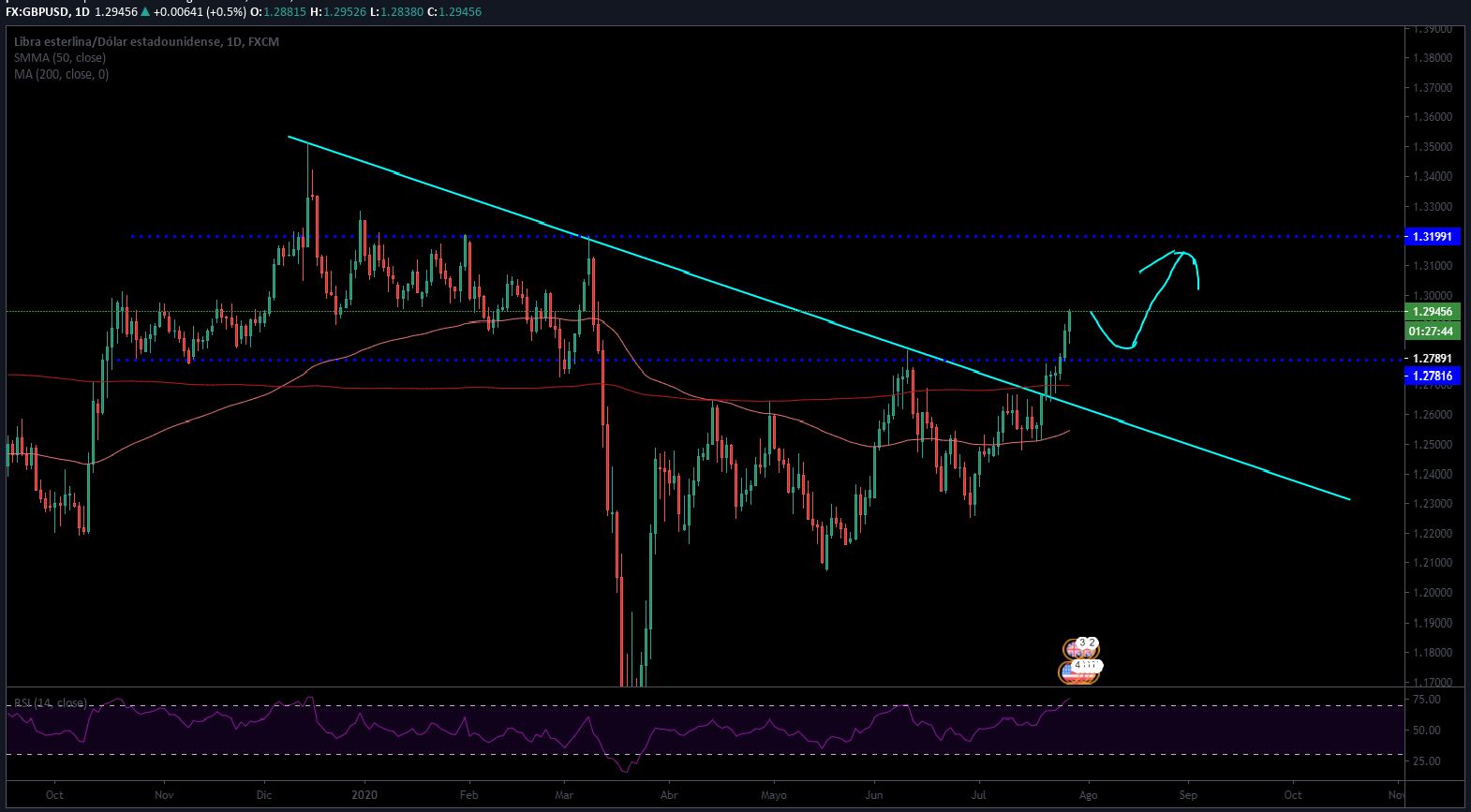Click 75.00 on the RSI scale

click(1427, 700)
